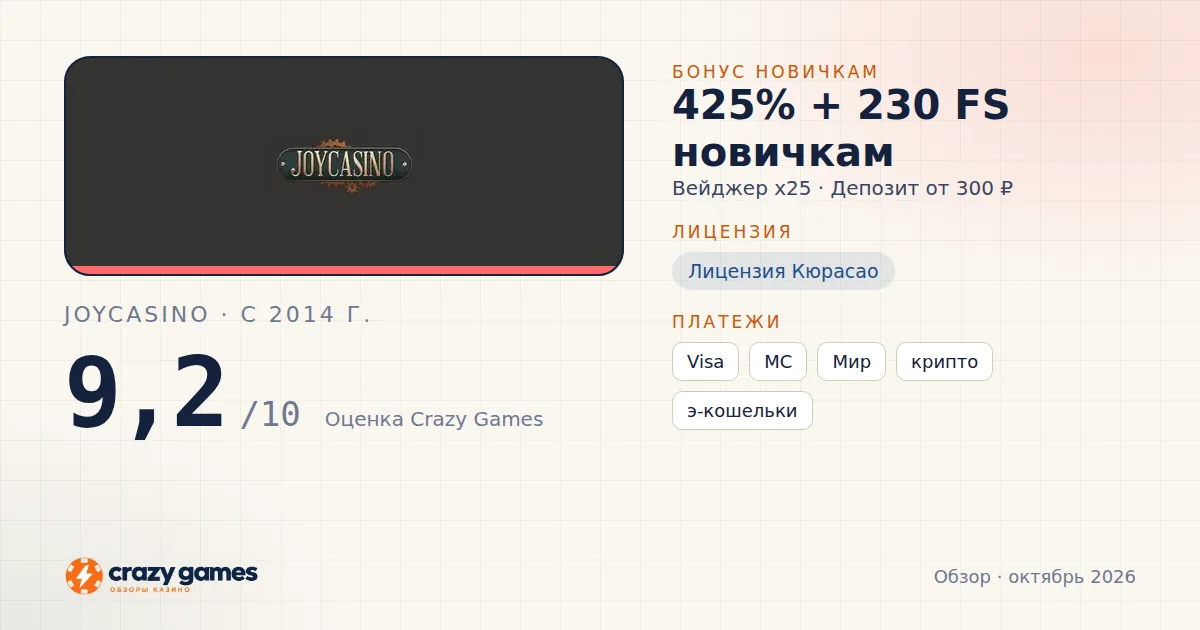Click the Вейджер x25 deposit line

click(x=842, y=188)
